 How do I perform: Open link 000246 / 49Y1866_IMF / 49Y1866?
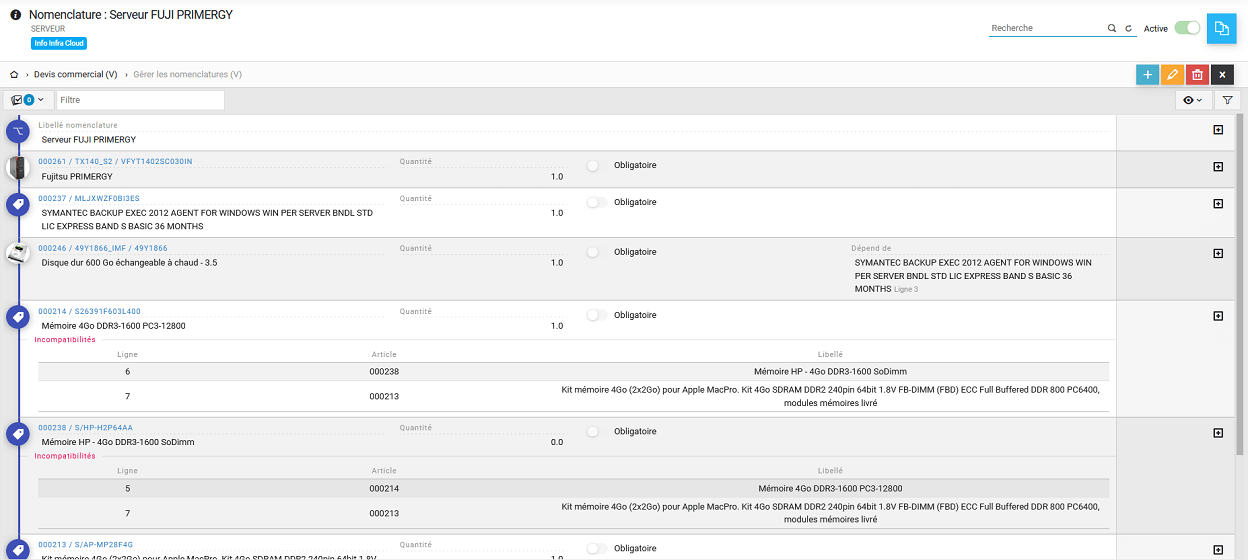pyautogui.click(x=103, y=248)
